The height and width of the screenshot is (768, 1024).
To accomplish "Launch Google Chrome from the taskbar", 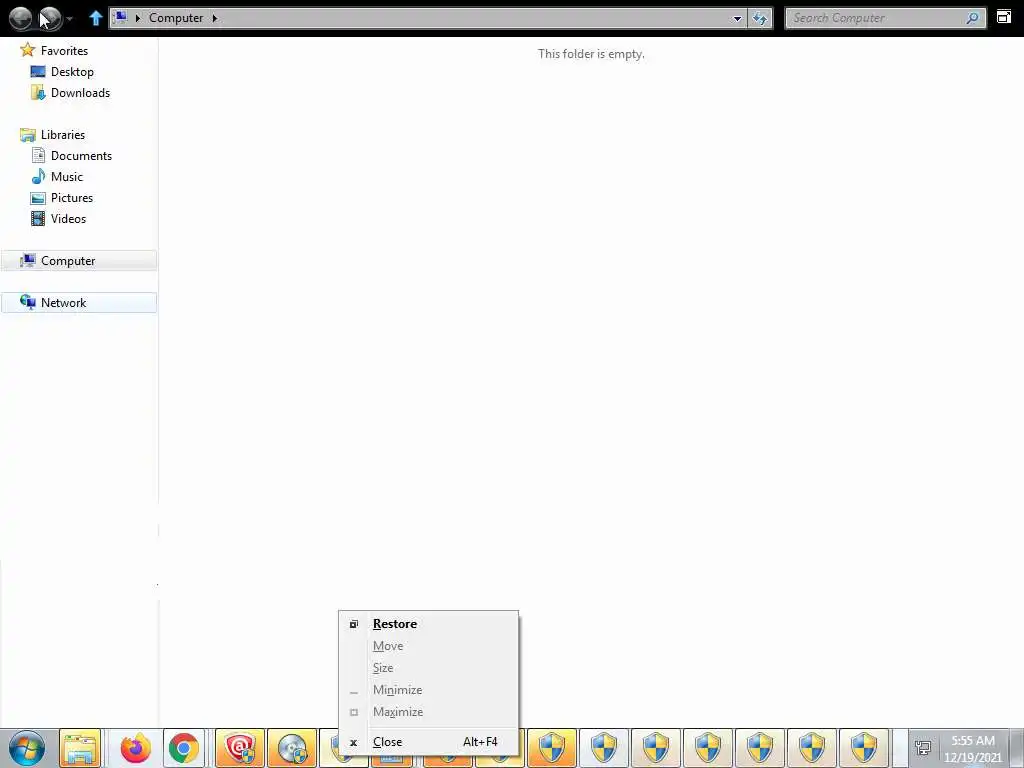I will pyautogui.click(x=184, y=748).
